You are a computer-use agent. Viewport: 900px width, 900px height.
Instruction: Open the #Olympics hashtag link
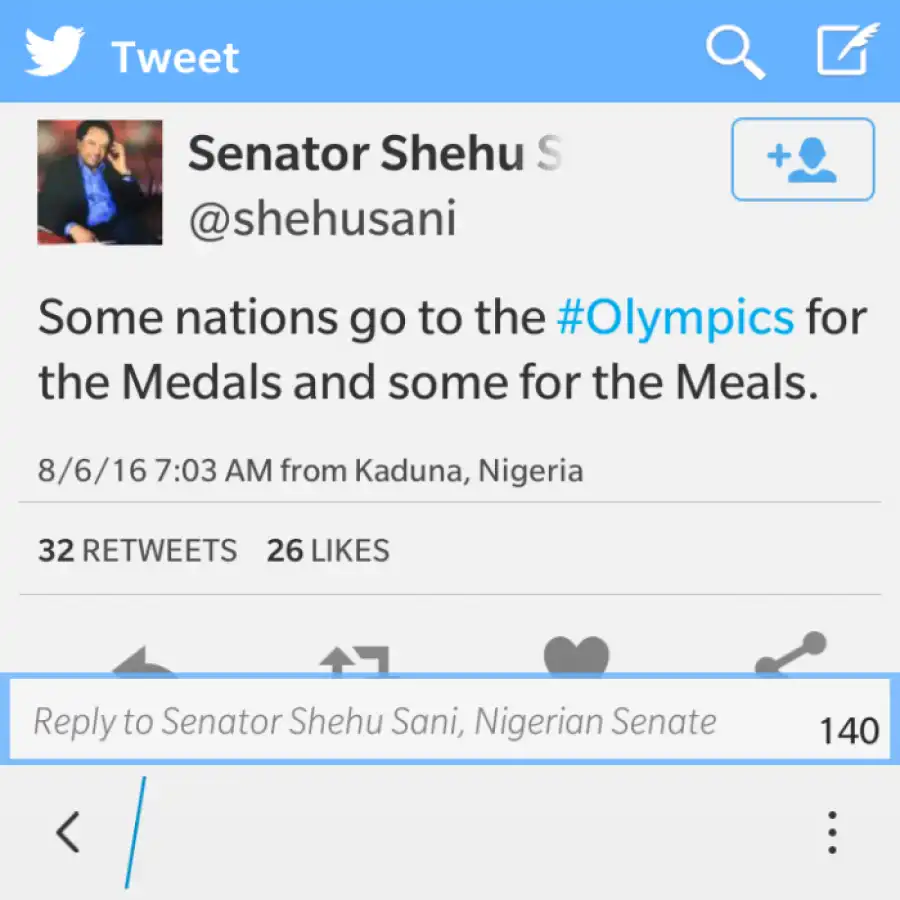(x=675, y=318)
